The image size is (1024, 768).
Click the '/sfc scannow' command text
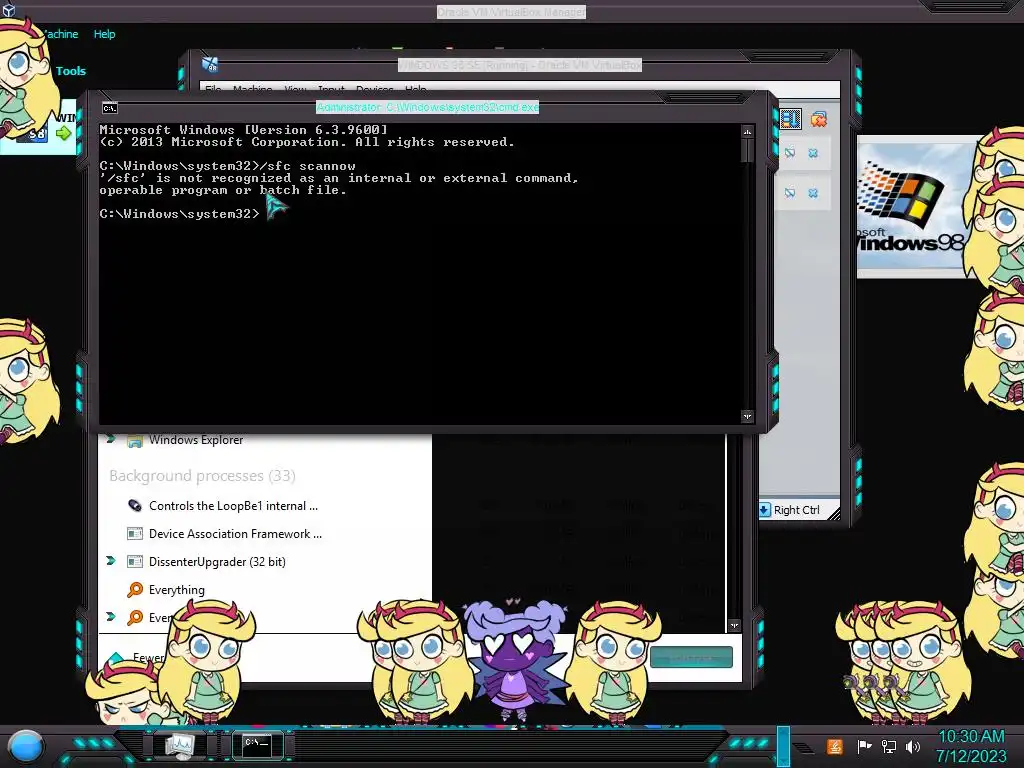click(x=308, y=166)
